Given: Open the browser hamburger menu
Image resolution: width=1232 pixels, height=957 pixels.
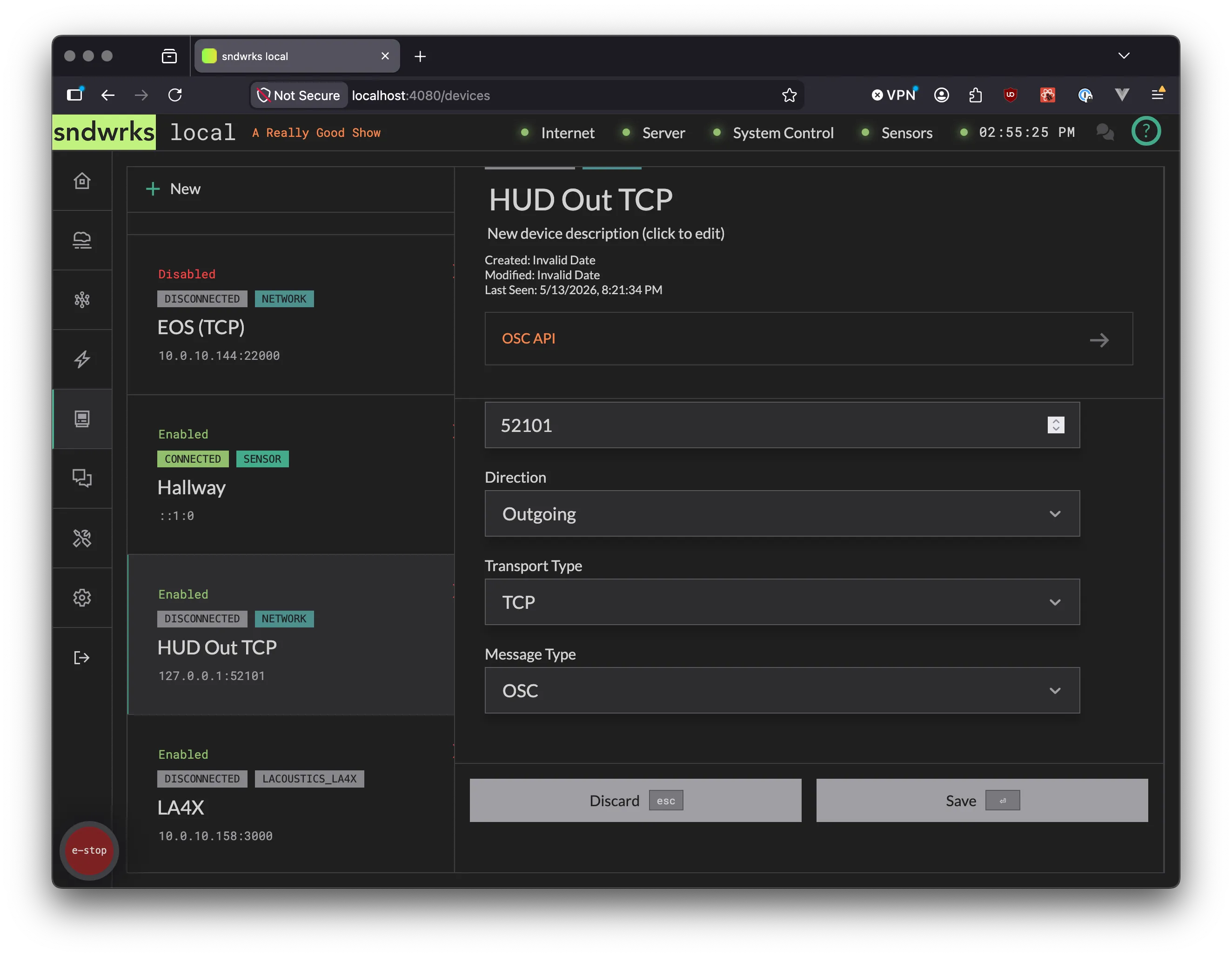Looking at the screenshot, I should click(x=1158, y=94).
